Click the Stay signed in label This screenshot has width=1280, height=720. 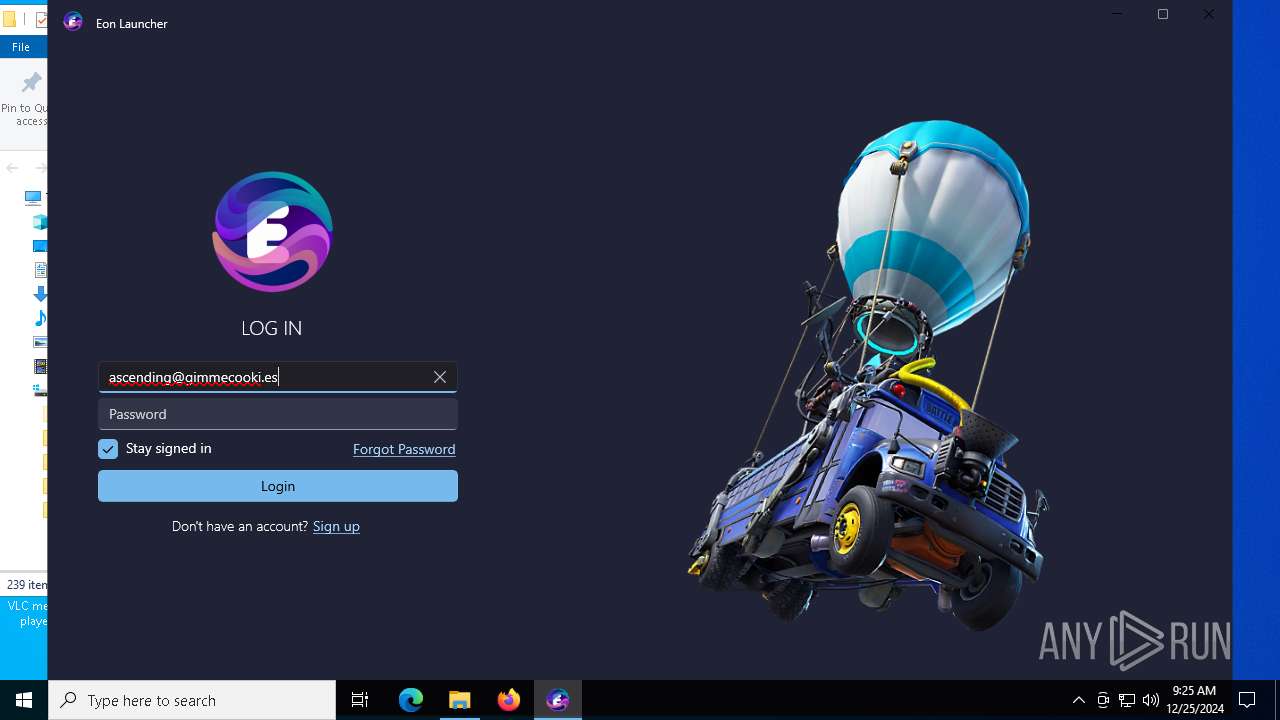pyautogui.click(x=169, y=449)
